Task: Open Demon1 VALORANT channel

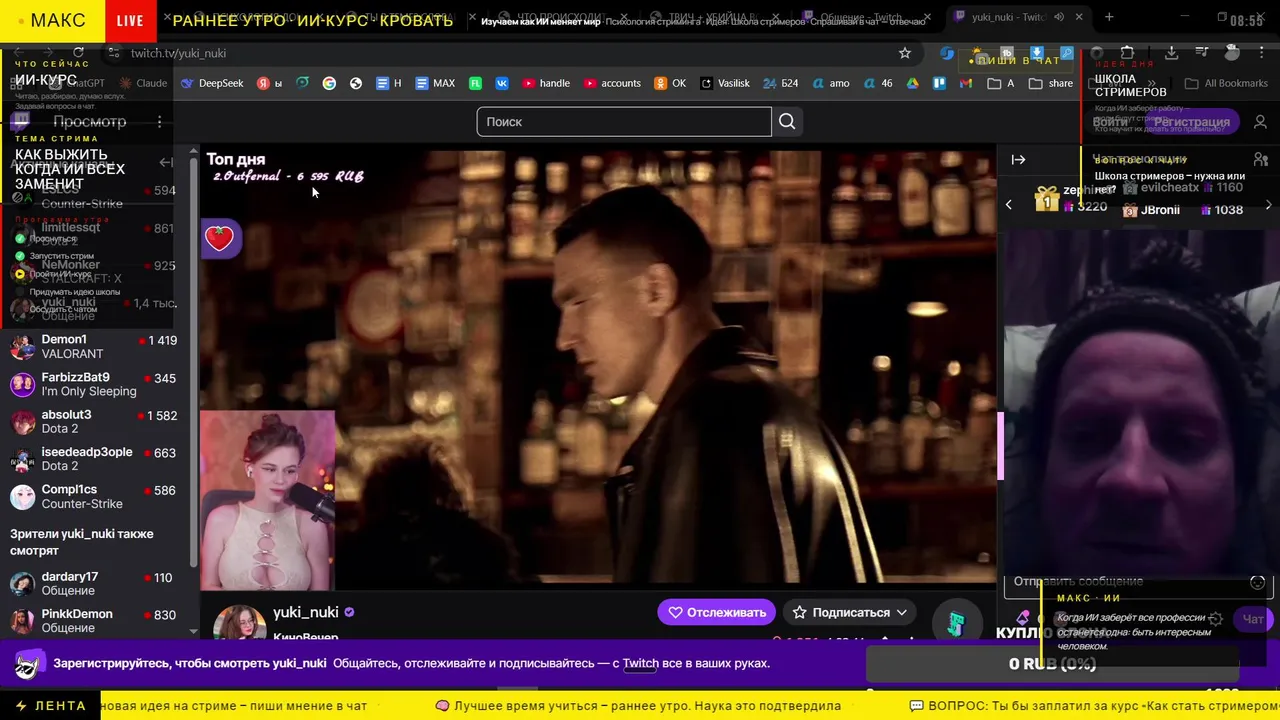Action: tap(93, 347)
